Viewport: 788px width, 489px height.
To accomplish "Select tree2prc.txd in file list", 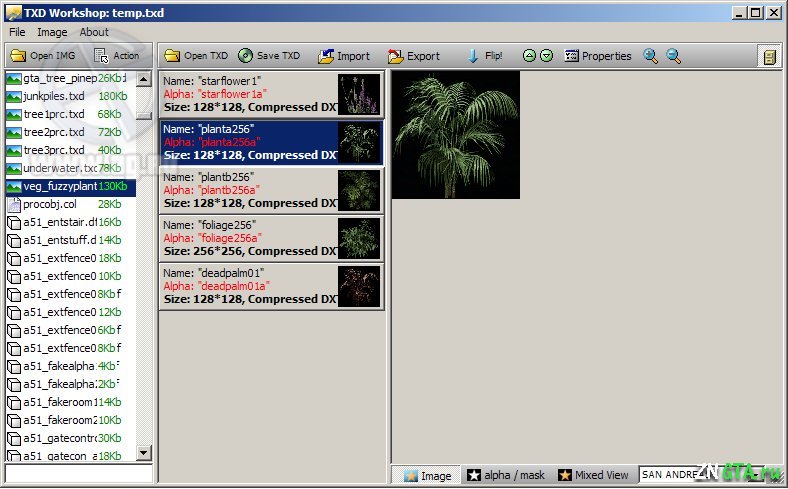I will (71, 133).
